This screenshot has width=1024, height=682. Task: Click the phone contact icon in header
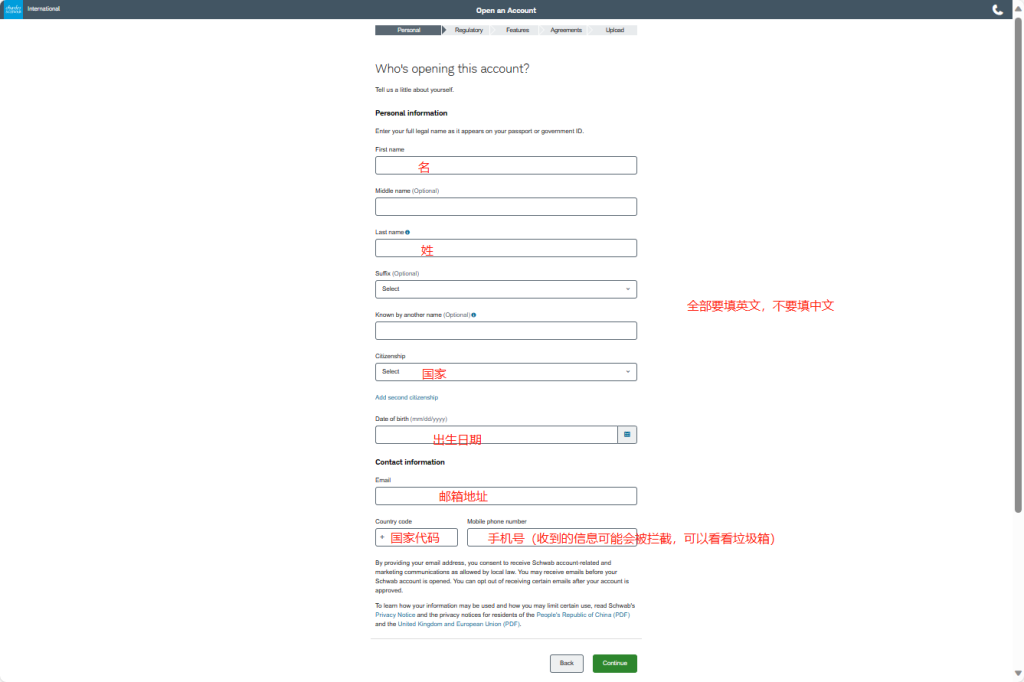point(997,10)
